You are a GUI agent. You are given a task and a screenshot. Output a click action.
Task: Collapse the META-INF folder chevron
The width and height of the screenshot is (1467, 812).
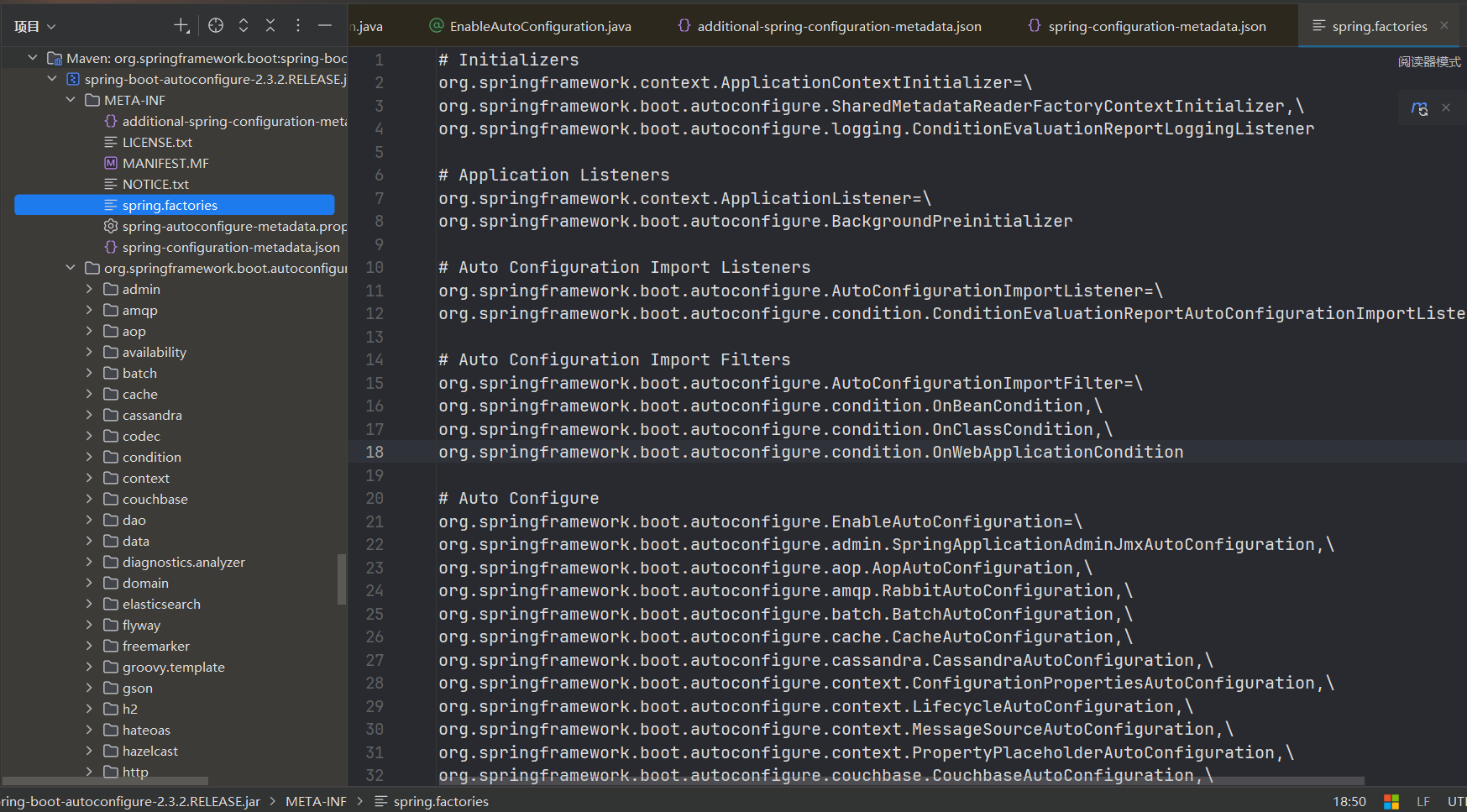pyautogui.click(x=71, y=100)
